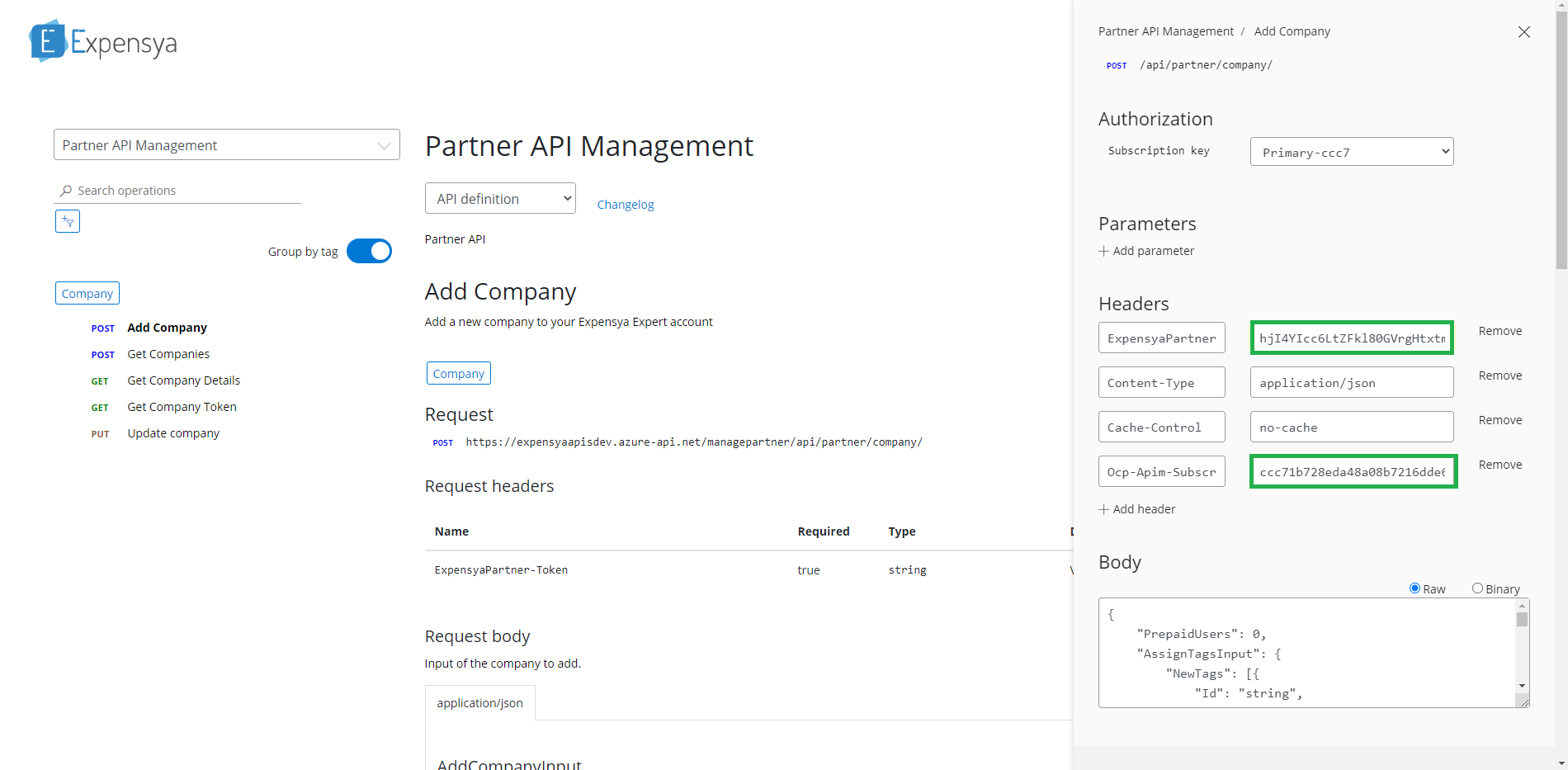Click the filter by tags icon
This screenshot has height=770, width=1568.
coord(68,221)
